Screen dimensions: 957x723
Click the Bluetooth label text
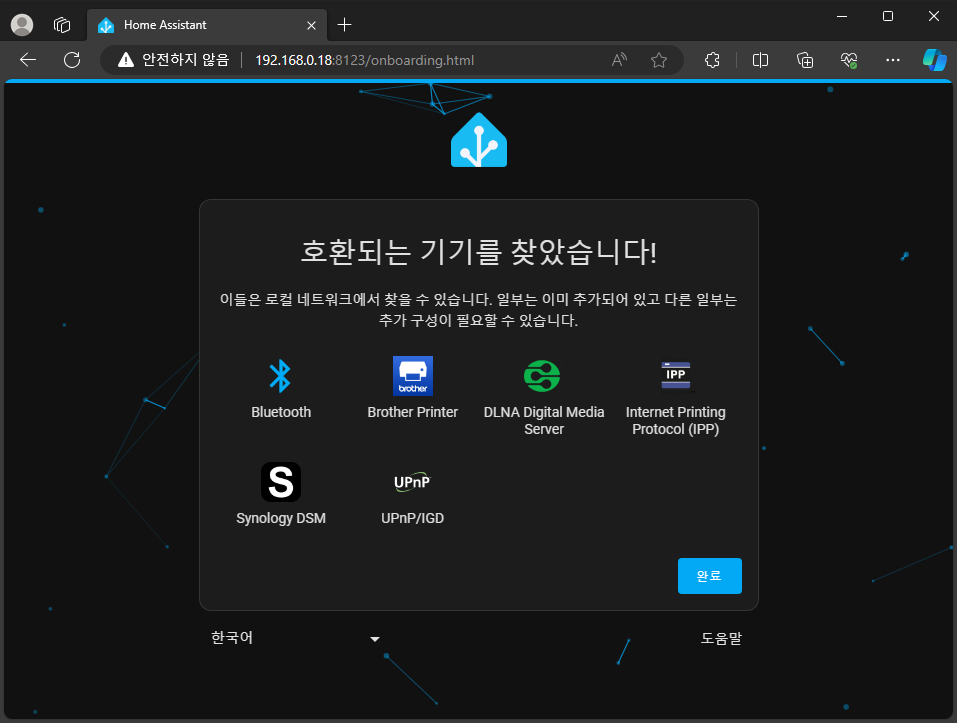click(281, 412)
